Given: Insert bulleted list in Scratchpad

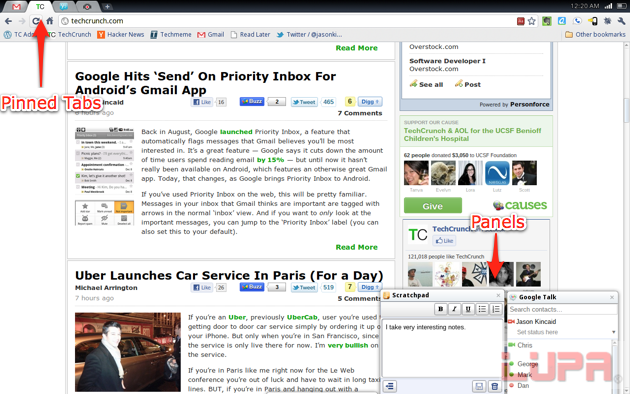Looking at the screenshot, I should [x=482, y=309].
